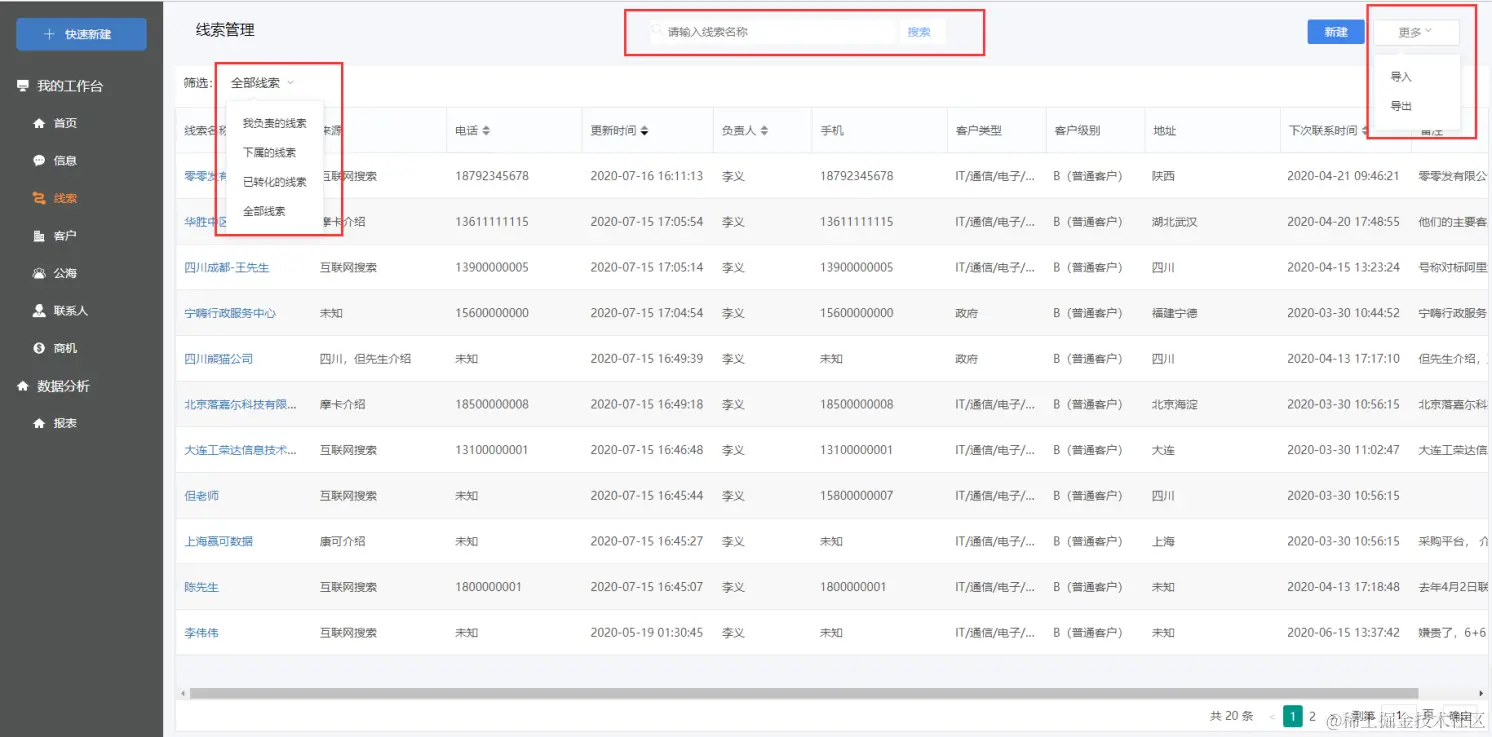Image resolution: width=1492 pixels, height=737 pixels.
Task: Sort by the 电话 column arrows
Action: pyautogui.click(x=486, y=131)
